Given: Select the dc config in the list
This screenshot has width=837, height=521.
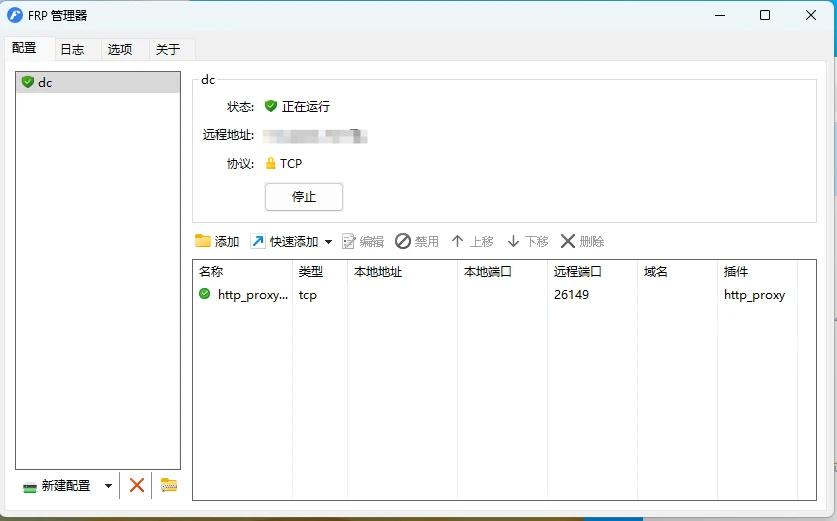Looking at the screenshot, I should [98, 82].
